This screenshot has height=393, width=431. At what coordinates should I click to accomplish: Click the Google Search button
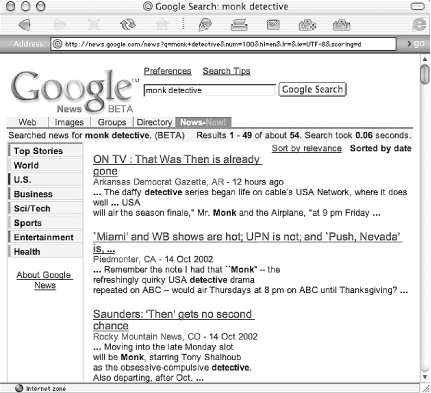tap(312, 89)
